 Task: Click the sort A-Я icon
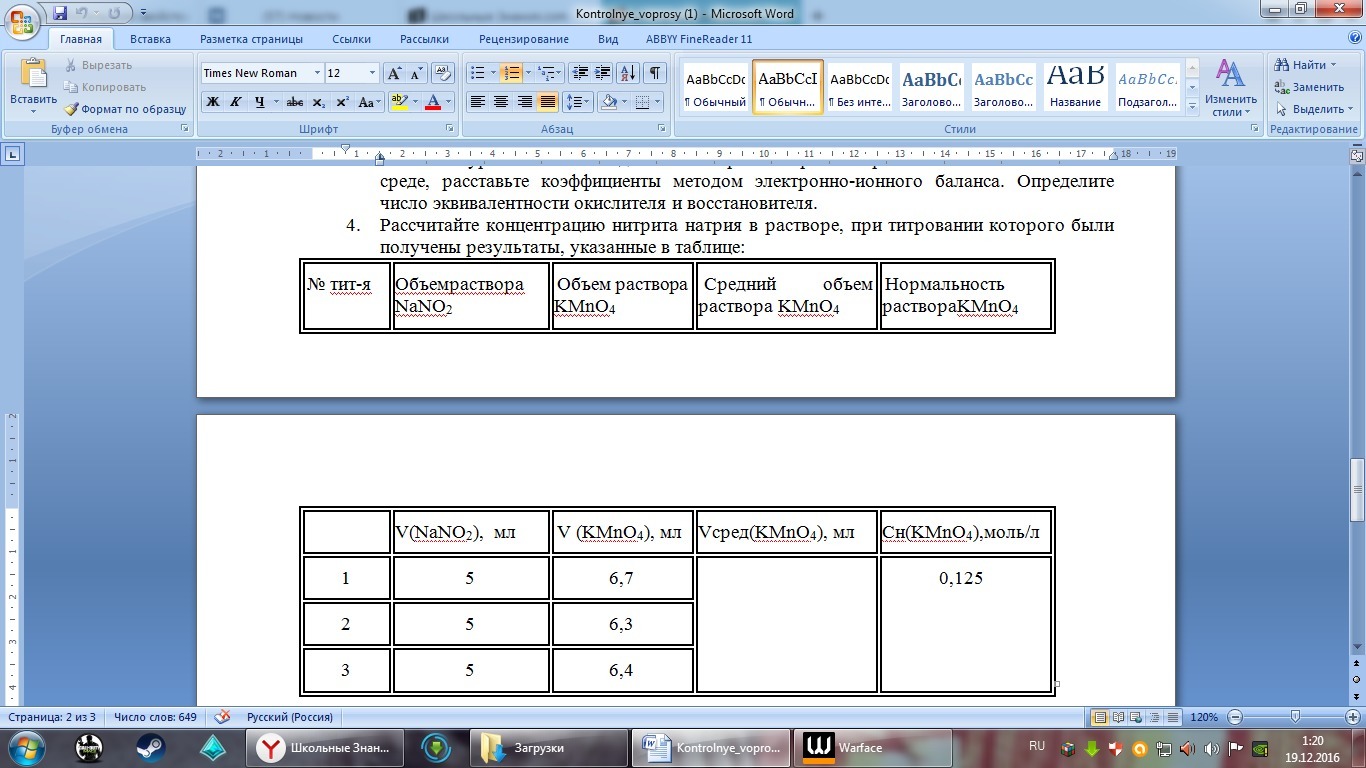(x=628, y=73)
